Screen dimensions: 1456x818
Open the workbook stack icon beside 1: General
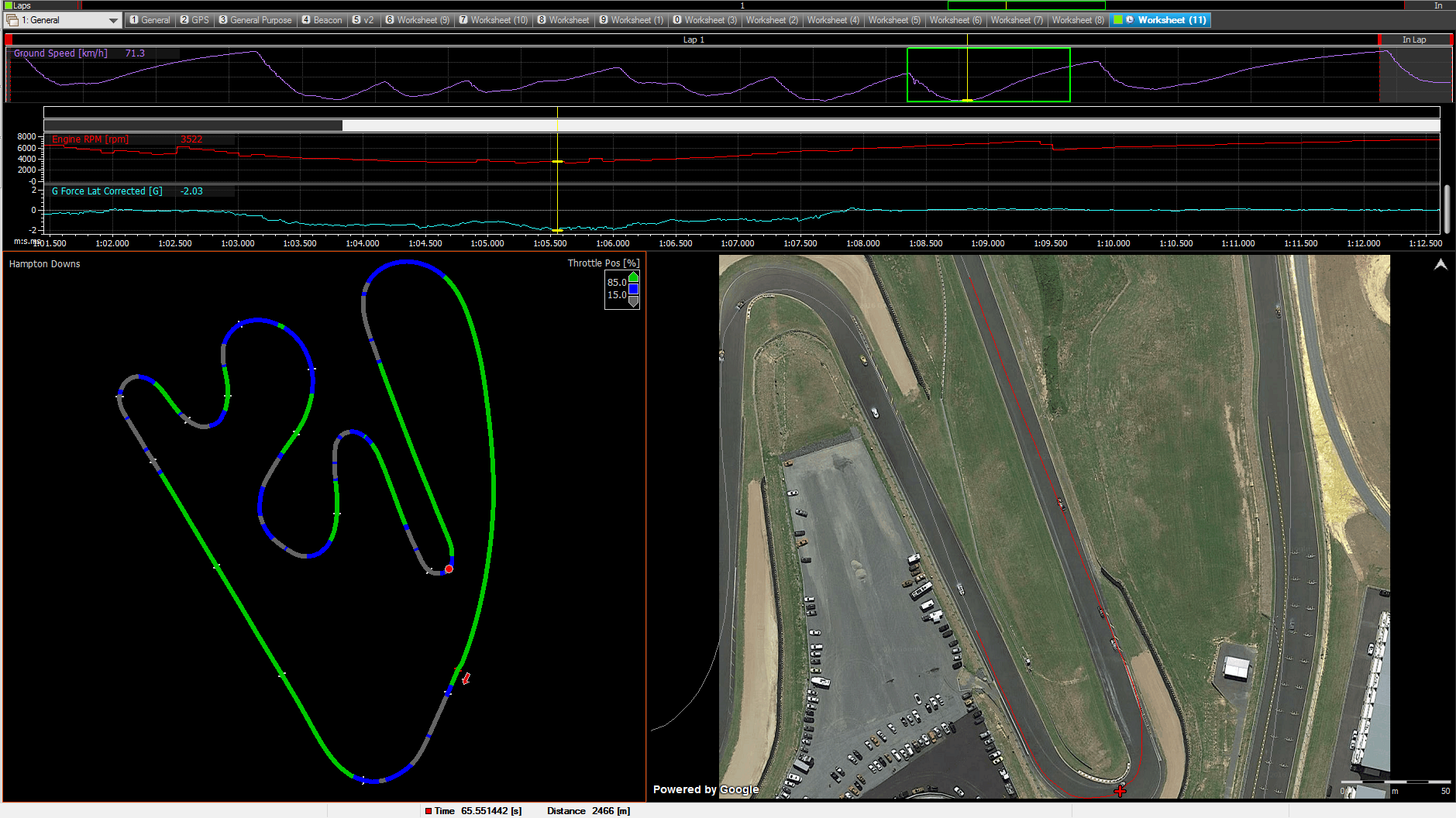(x=12, y=20)
